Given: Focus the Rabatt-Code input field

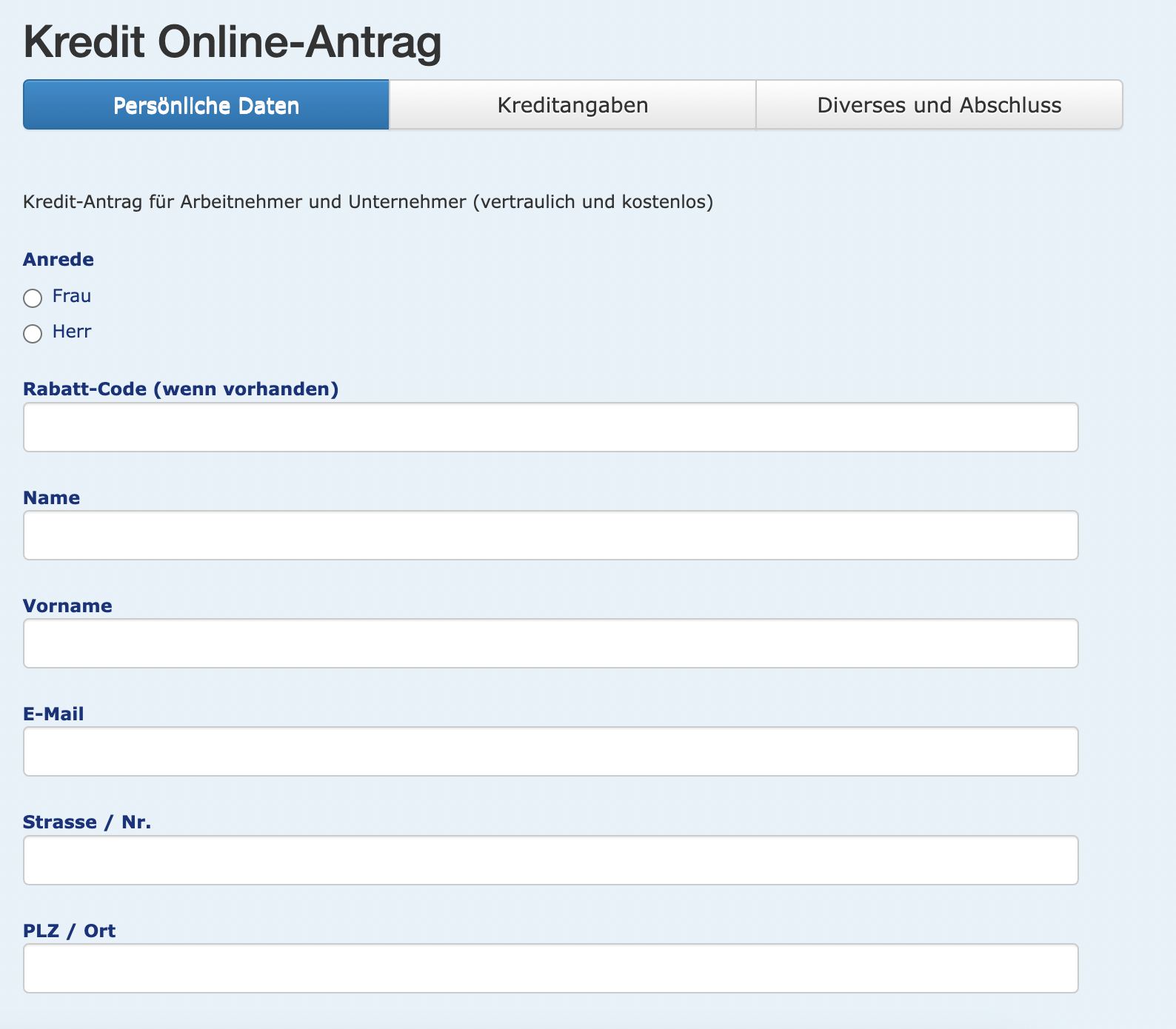Looking at the screenshot, I should (x=551, y=427).
